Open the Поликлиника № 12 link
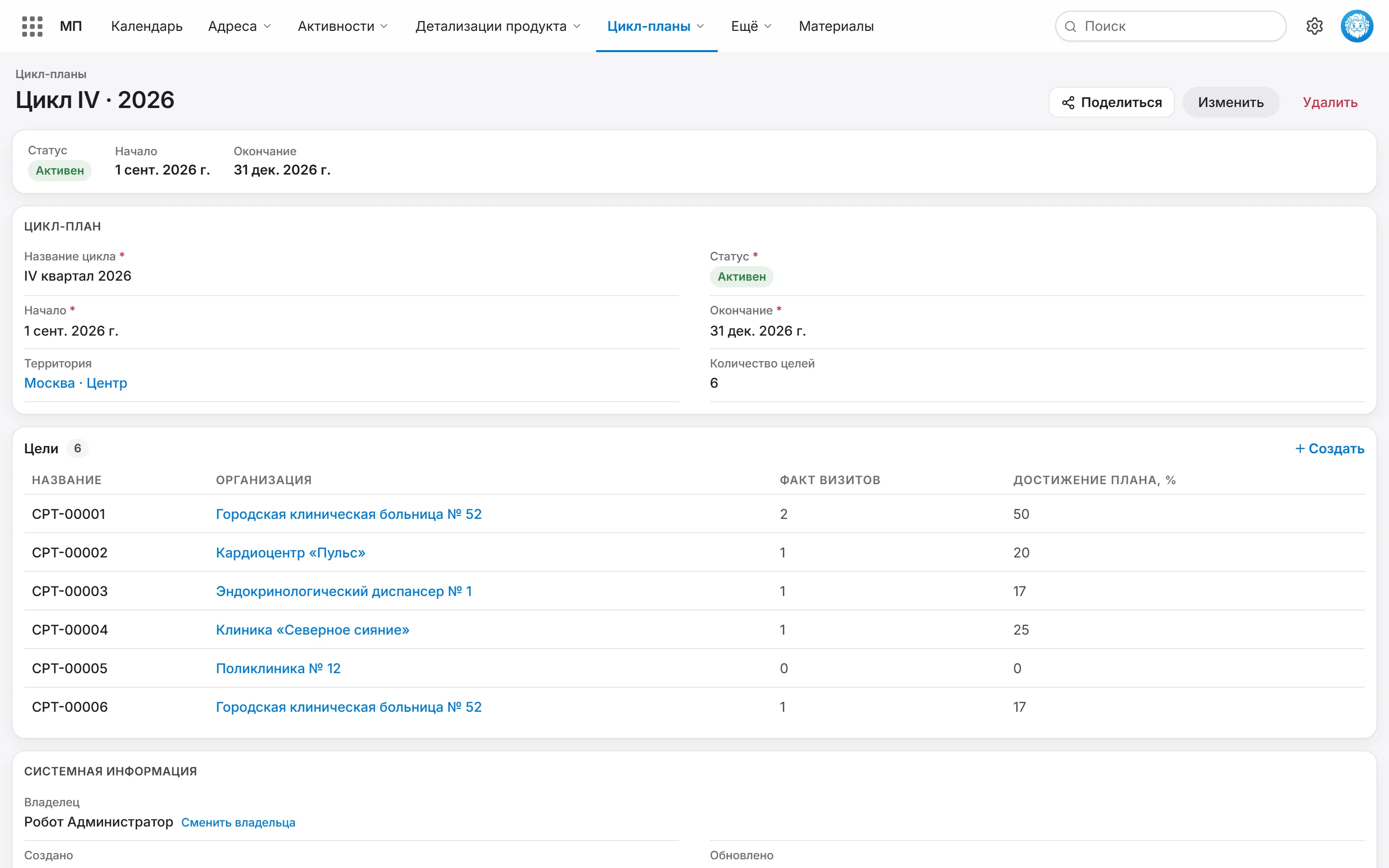The width and height of the screenshot is (1389, 868). (x=278, y=668)
